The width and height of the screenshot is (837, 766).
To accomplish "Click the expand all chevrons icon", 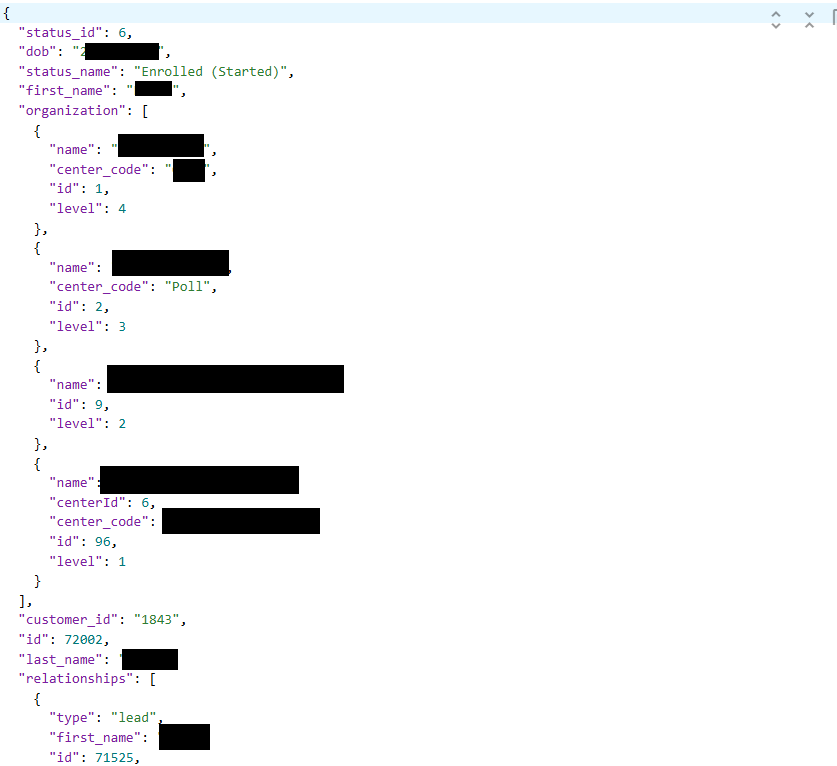I will [776, 20].
